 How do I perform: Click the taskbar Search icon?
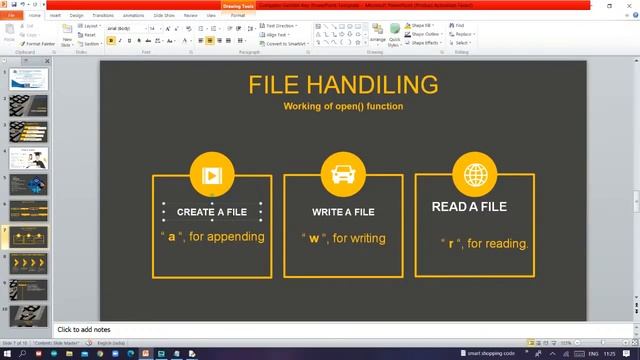tap(22, 353)
